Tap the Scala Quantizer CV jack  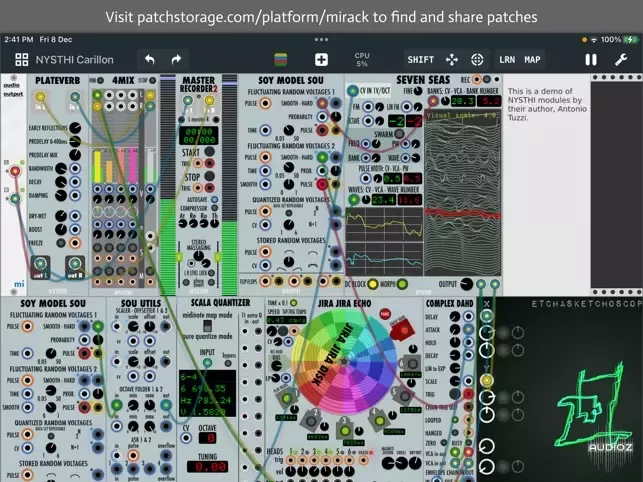pos(186,438)
